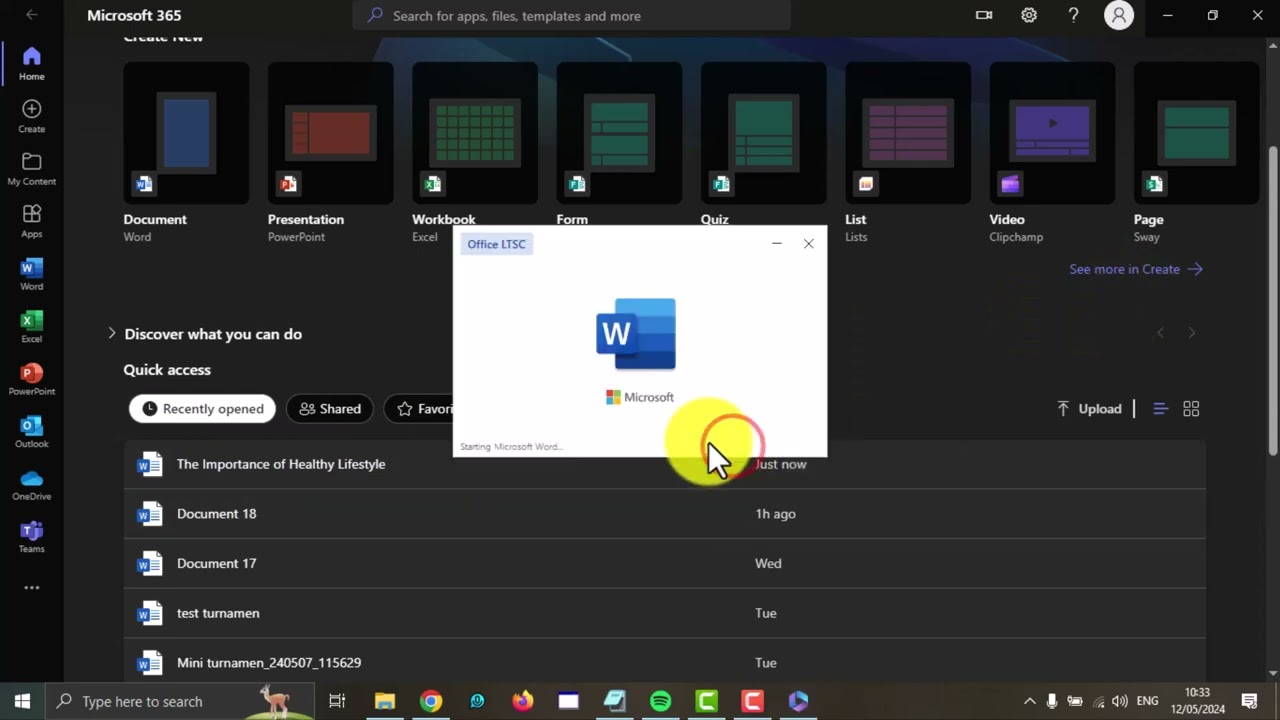Switch to list view layout

[1160, 408]
